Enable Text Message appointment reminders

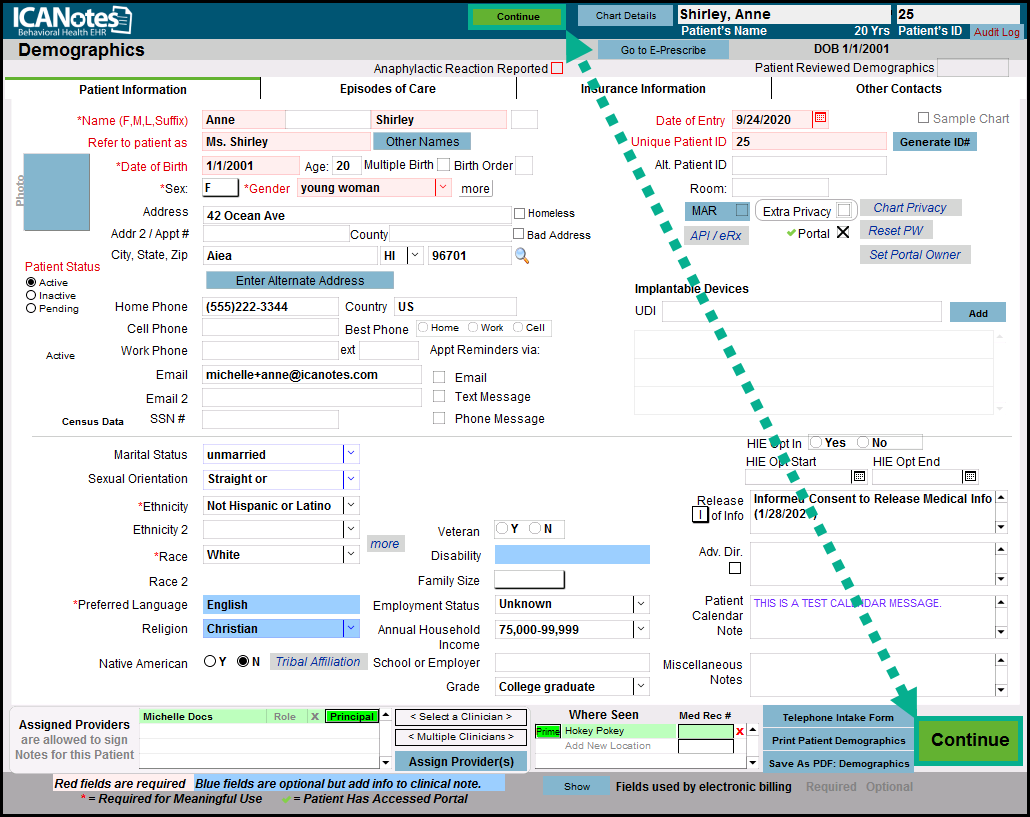coord(439,397)
